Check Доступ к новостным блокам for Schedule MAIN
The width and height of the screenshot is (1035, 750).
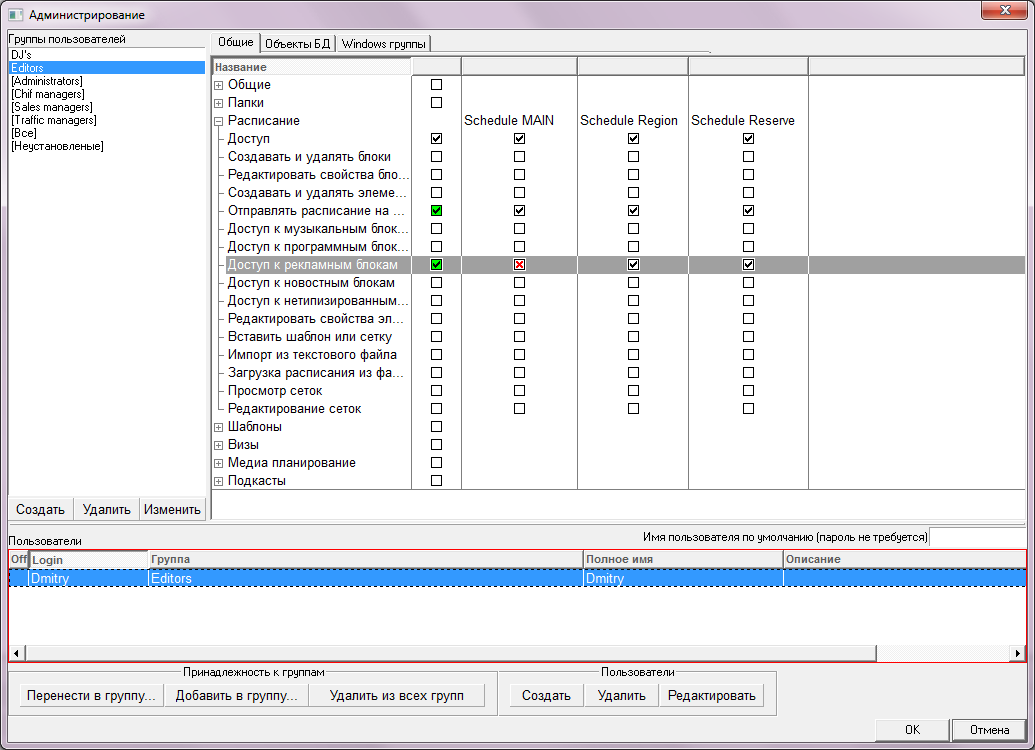click(x=519, y=283)
